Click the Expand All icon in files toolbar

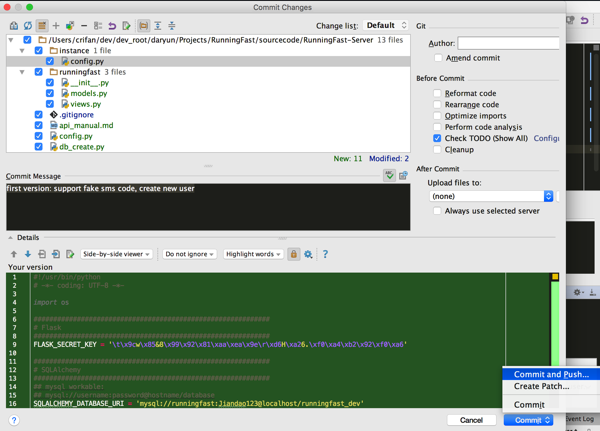coord(157,26)
